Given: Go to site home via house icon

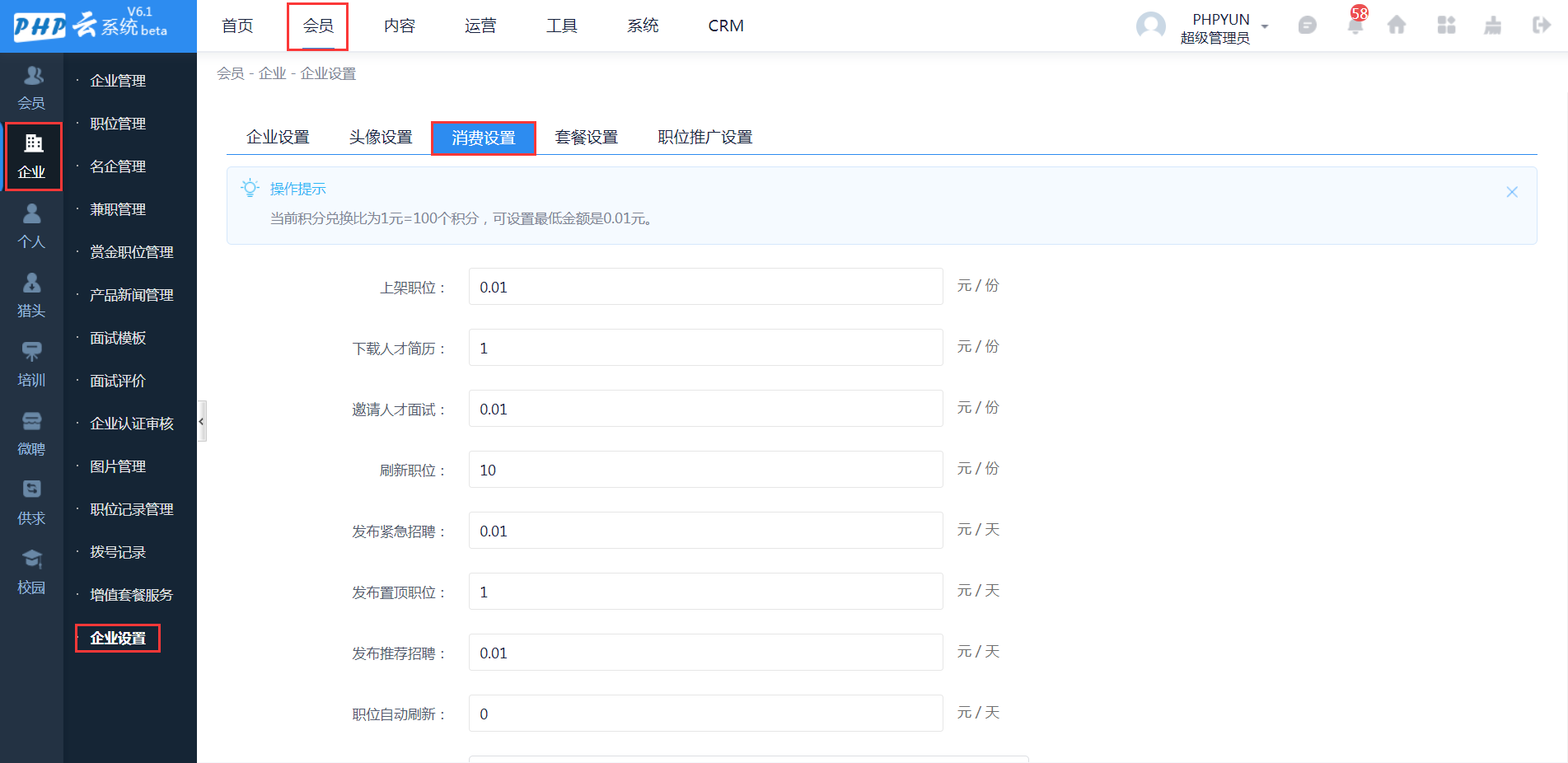Looking at the screenshot, I should coord(1397,26).
